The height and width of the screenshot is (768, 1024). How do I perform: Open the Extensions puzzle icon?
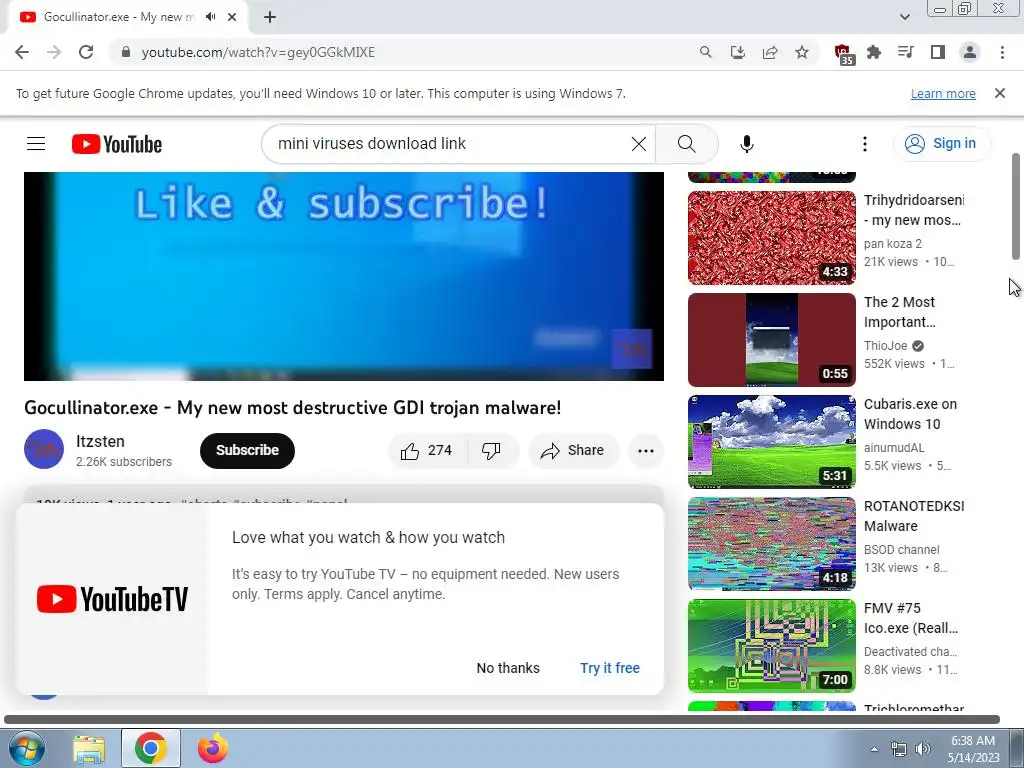point(874,52)
